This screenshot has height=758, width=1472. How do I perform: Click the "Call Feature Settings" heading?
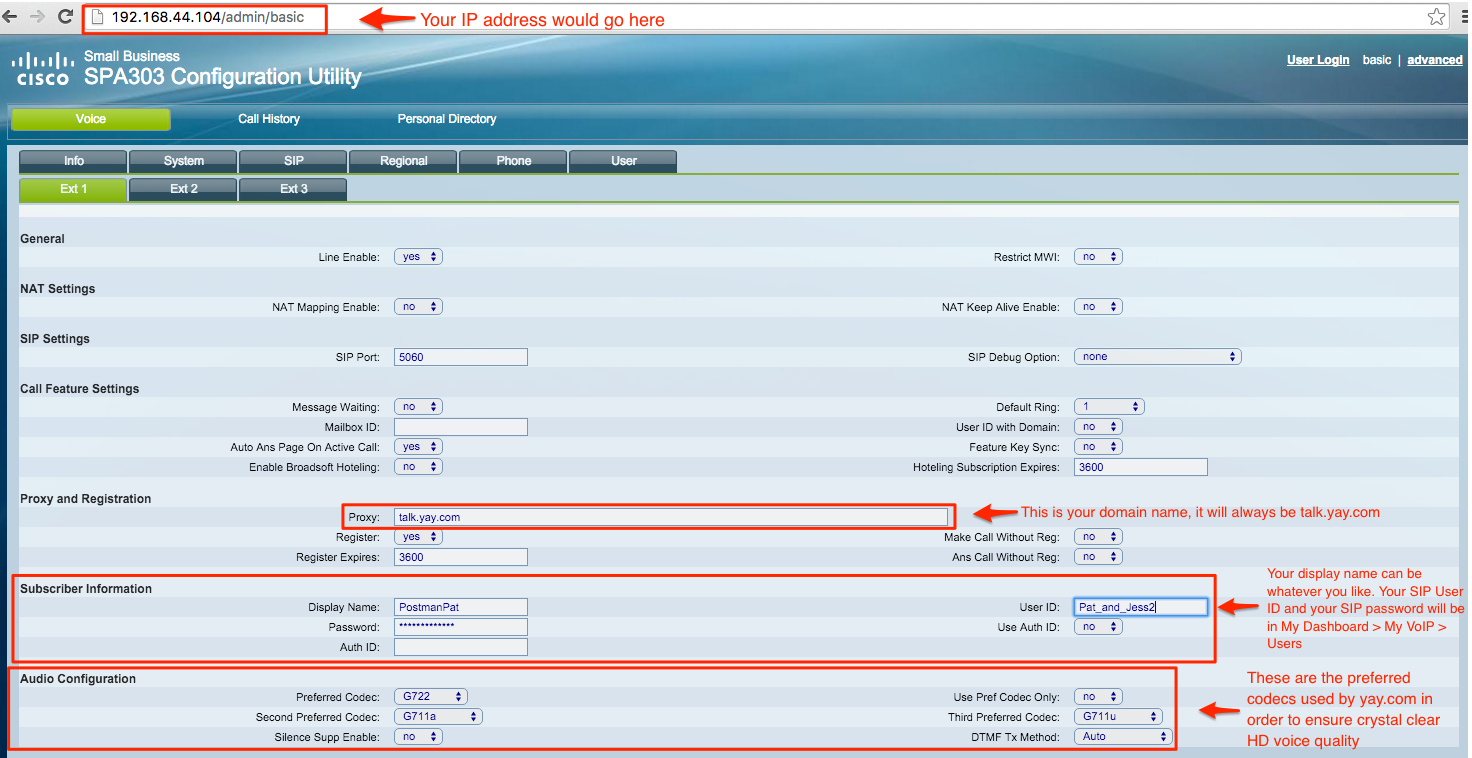(80, 389)
